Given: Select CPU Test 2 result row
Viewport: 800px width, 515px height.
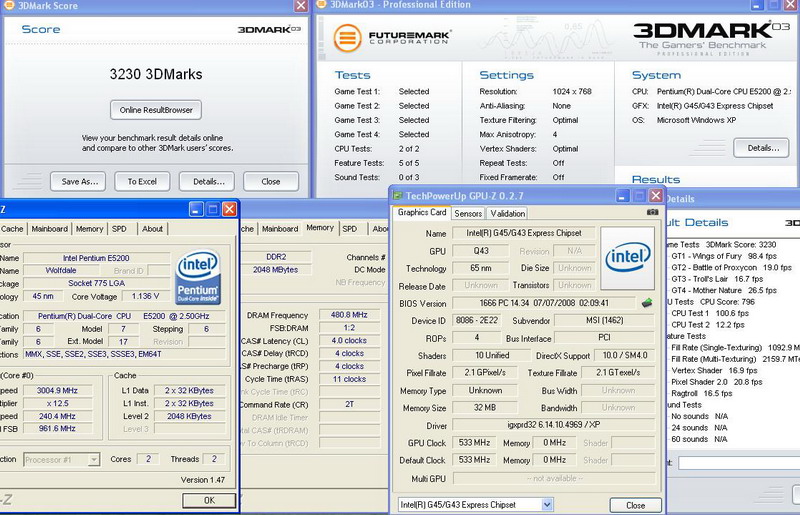Looking at the screenshot, I should click(708, 325).
